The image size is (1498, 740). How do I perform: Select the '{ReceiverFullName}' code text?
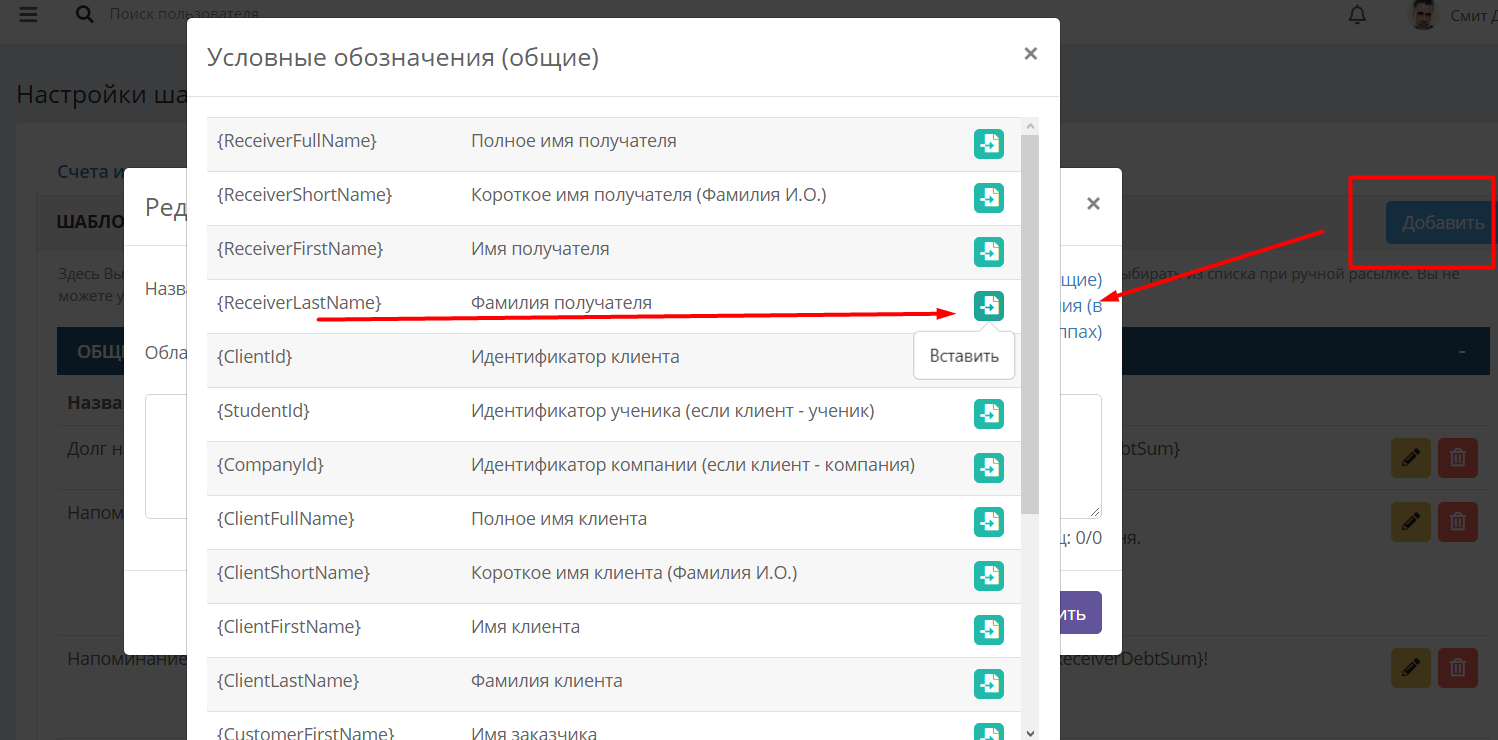tap(297, 142)
